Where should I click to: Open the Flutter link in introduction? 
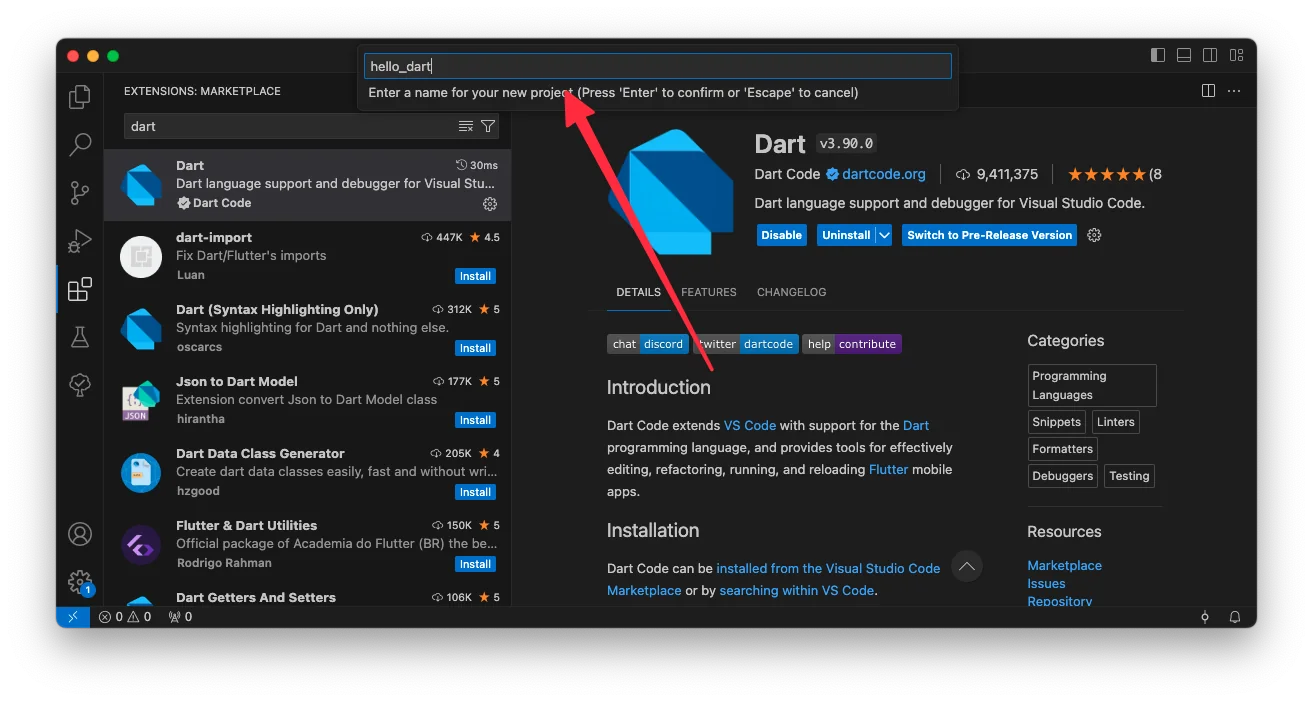(888, 469)
